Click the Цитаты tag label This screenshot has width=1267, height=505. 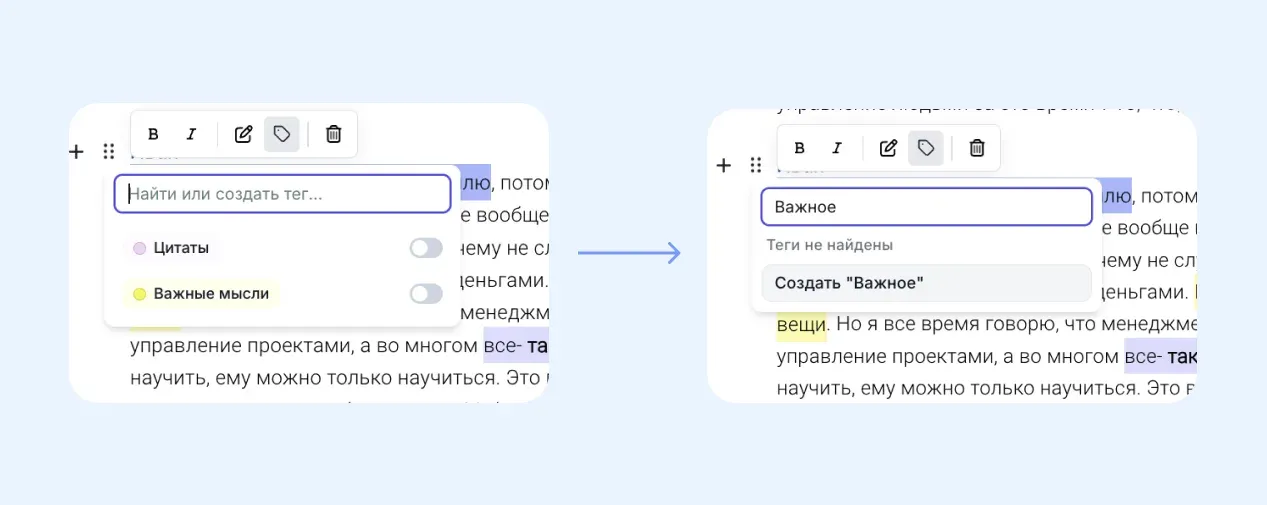tap(181, 248)
